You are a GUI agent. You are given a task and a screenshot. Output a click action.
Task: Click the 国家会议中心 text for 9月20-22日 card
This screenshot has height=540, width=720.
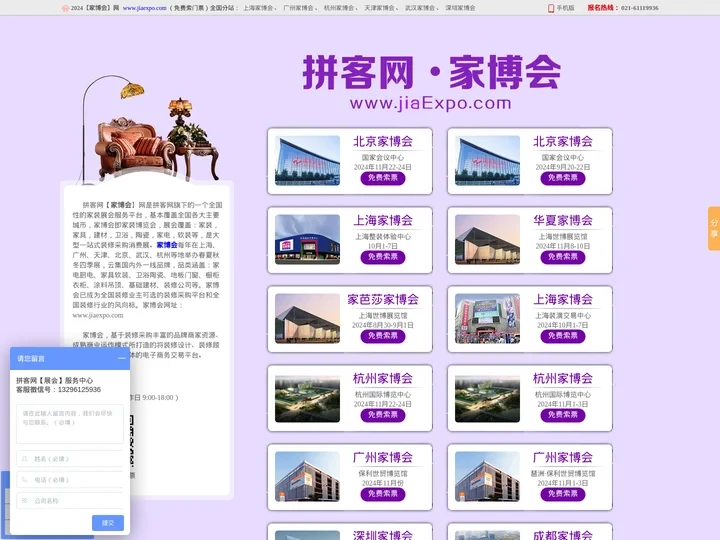click(563, 158)
